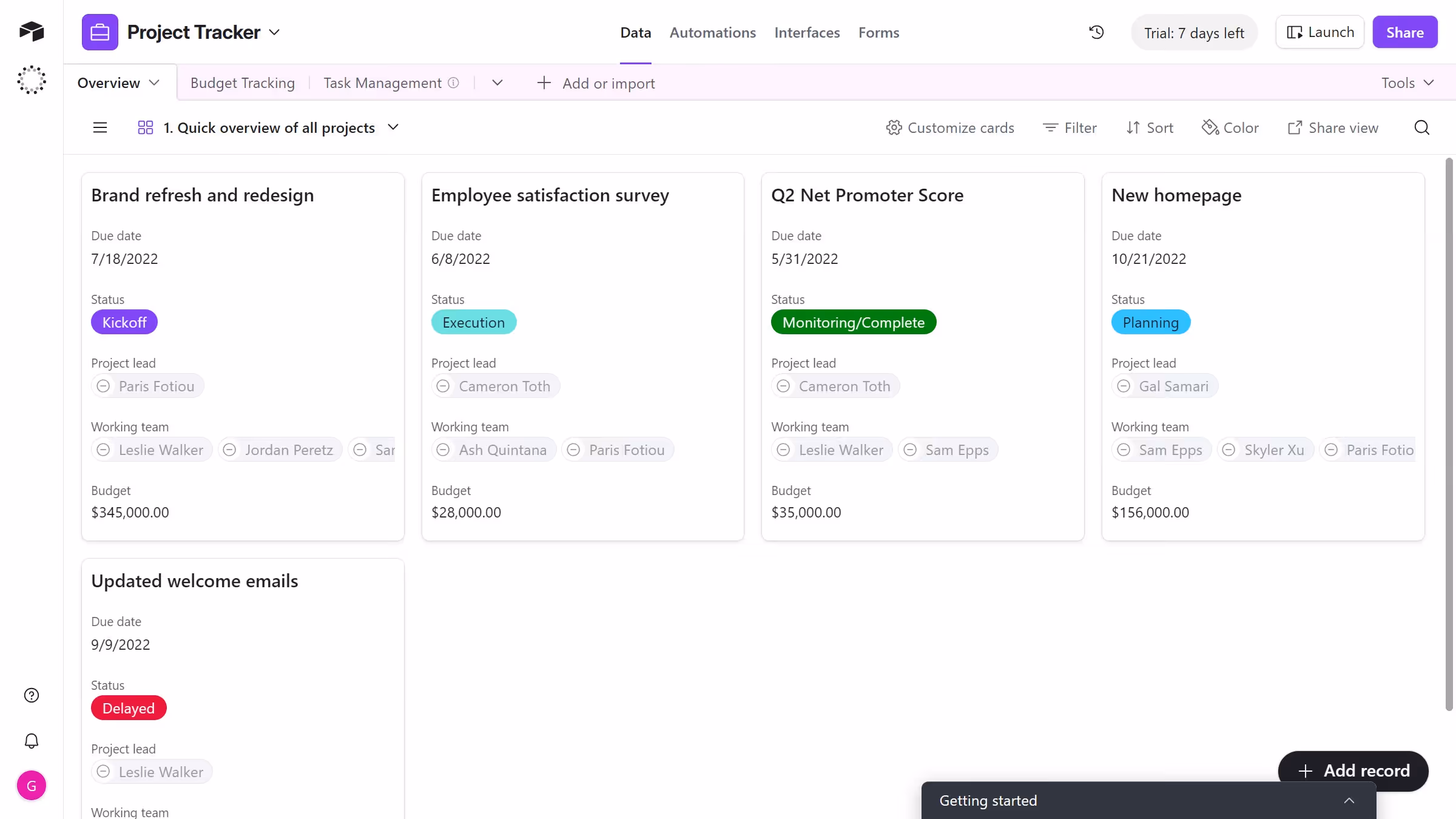Viewport: 1456px width, 819px height.
Task: Open Customize cards settings
Action: [x=950, y=127]
